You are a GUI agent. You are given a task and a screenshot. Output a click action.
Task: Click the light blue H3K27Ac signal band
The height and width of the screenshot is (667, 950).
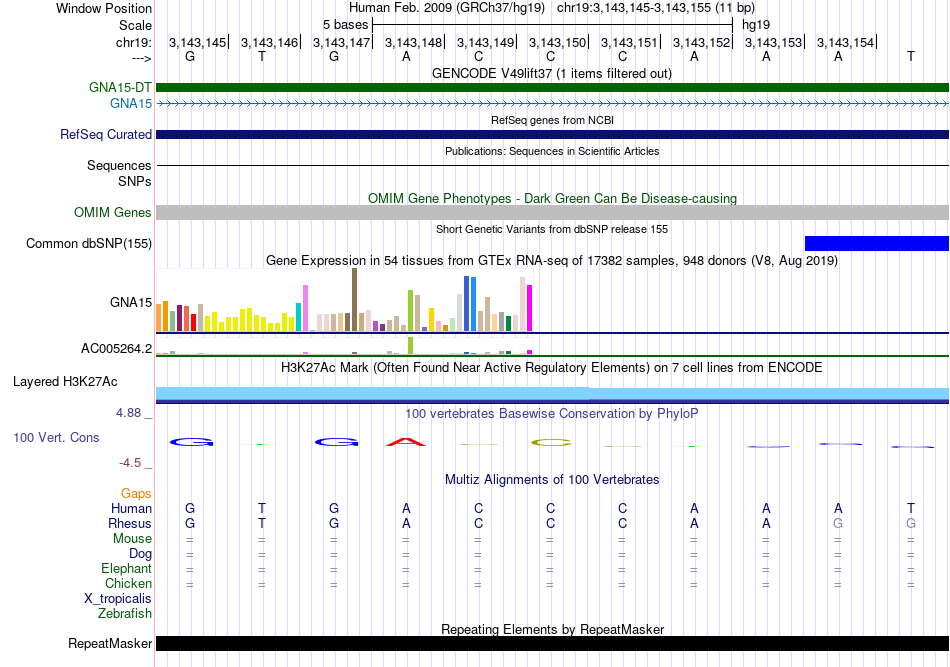(x=552, y=394)
